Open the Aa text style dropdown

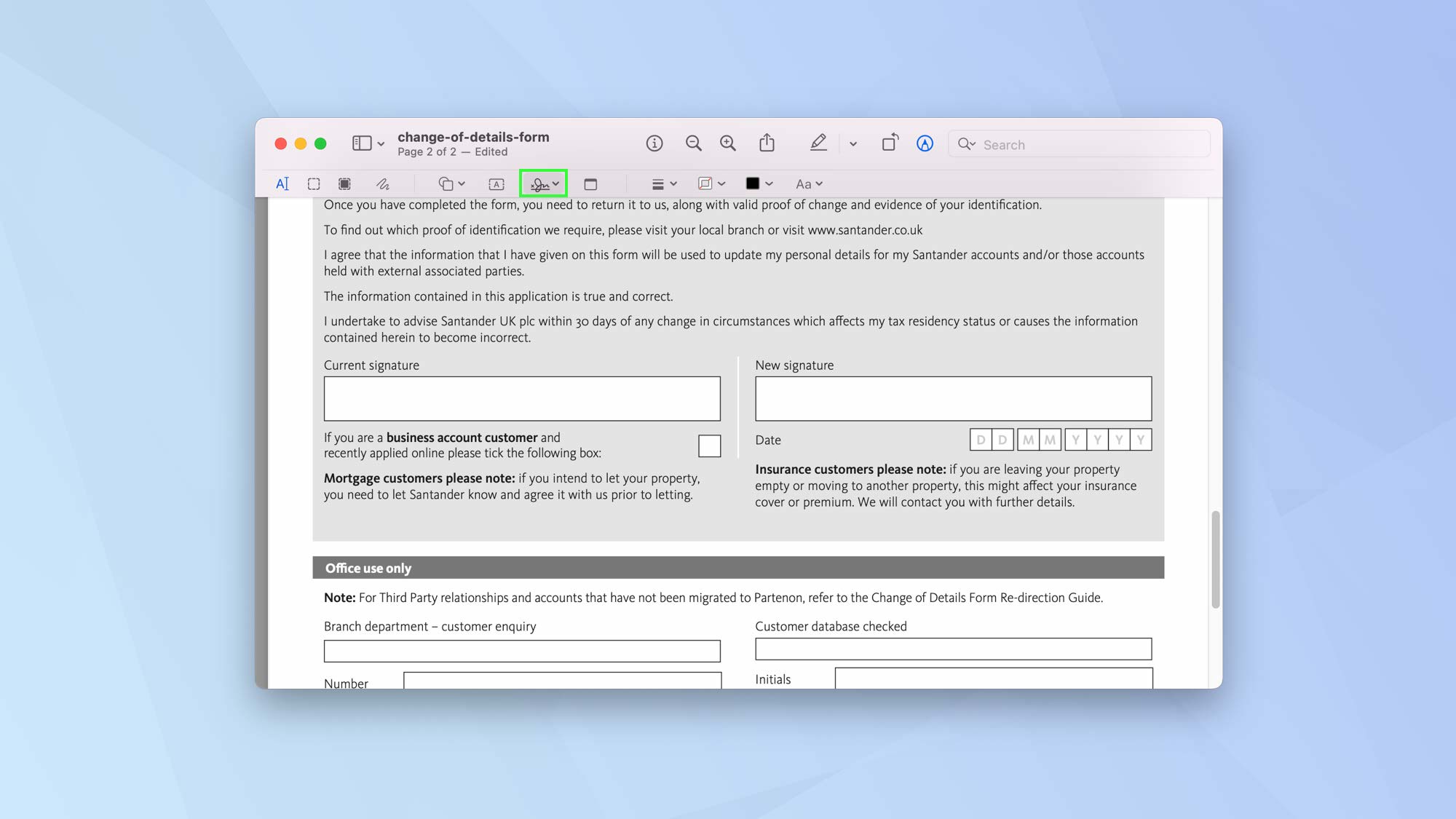pyautogui.click(x=808, y=183)
